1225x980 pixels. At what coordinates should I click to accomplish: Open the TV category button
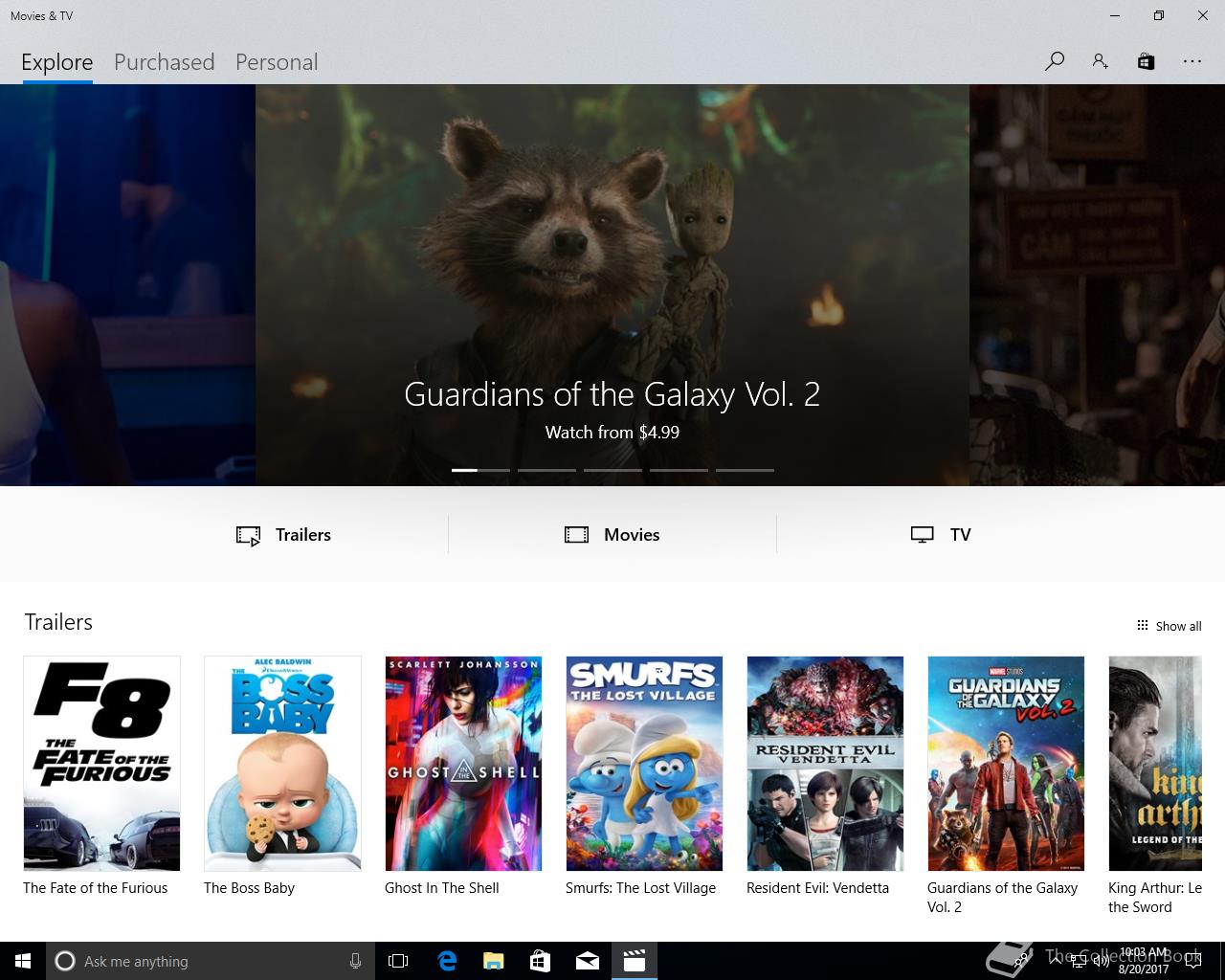click(x=941, y=535)
